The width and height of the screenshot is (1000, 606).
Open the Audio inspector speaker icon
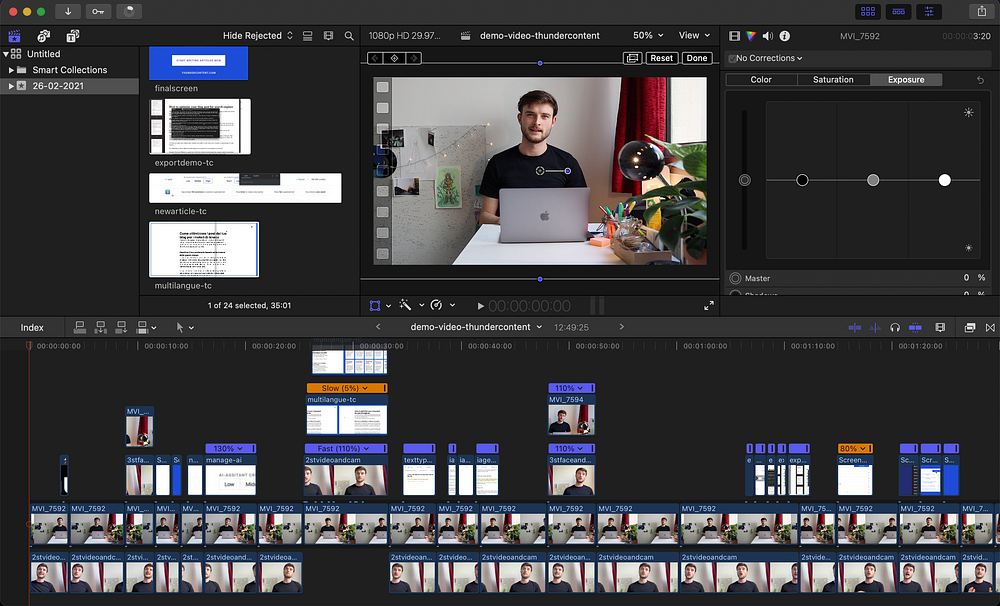[x=768, y=35]
